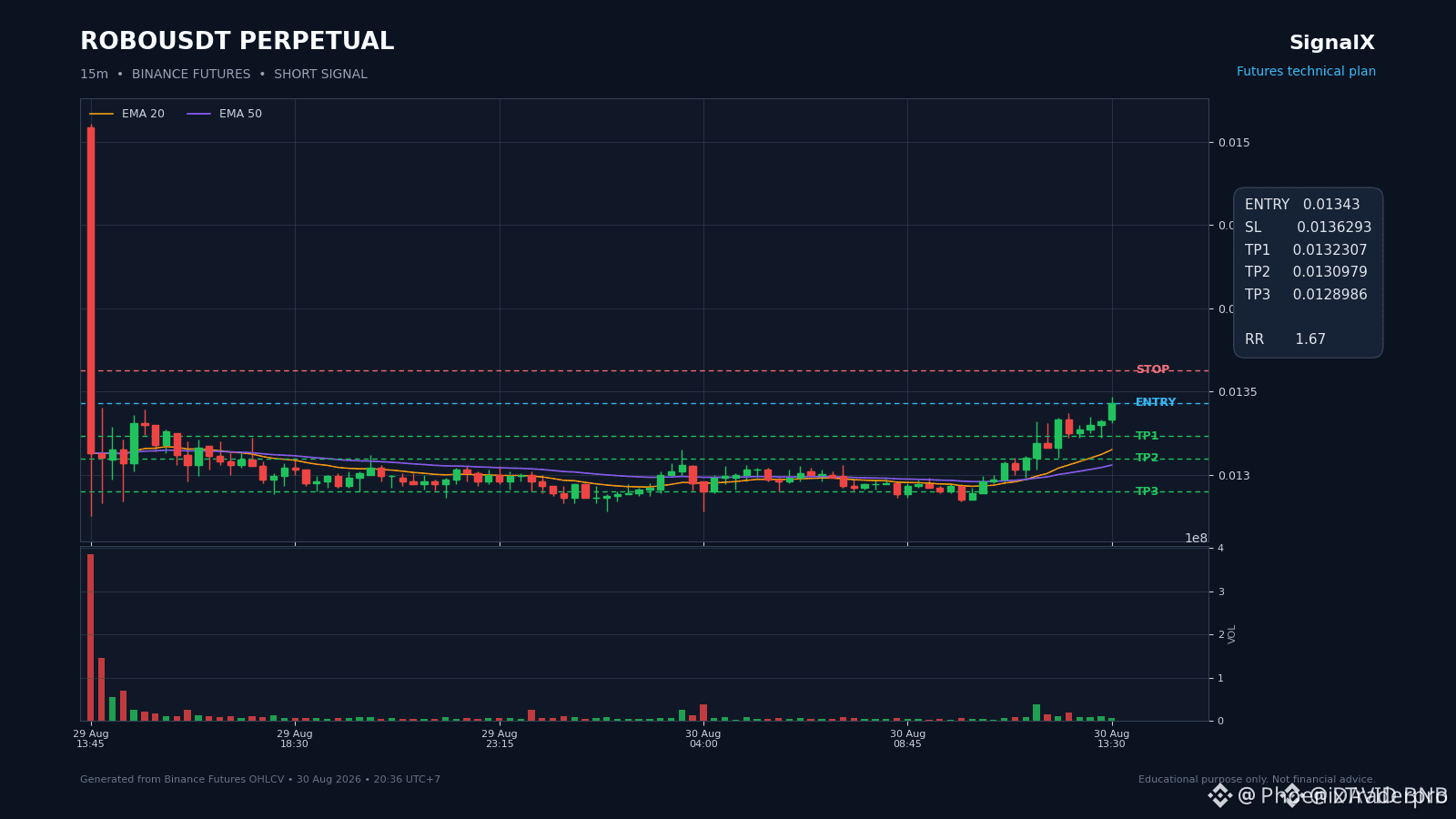Click the 30 Aug 13:30 time label
The height and width of the screenshot is (819, 1456).
point(1111,739)
